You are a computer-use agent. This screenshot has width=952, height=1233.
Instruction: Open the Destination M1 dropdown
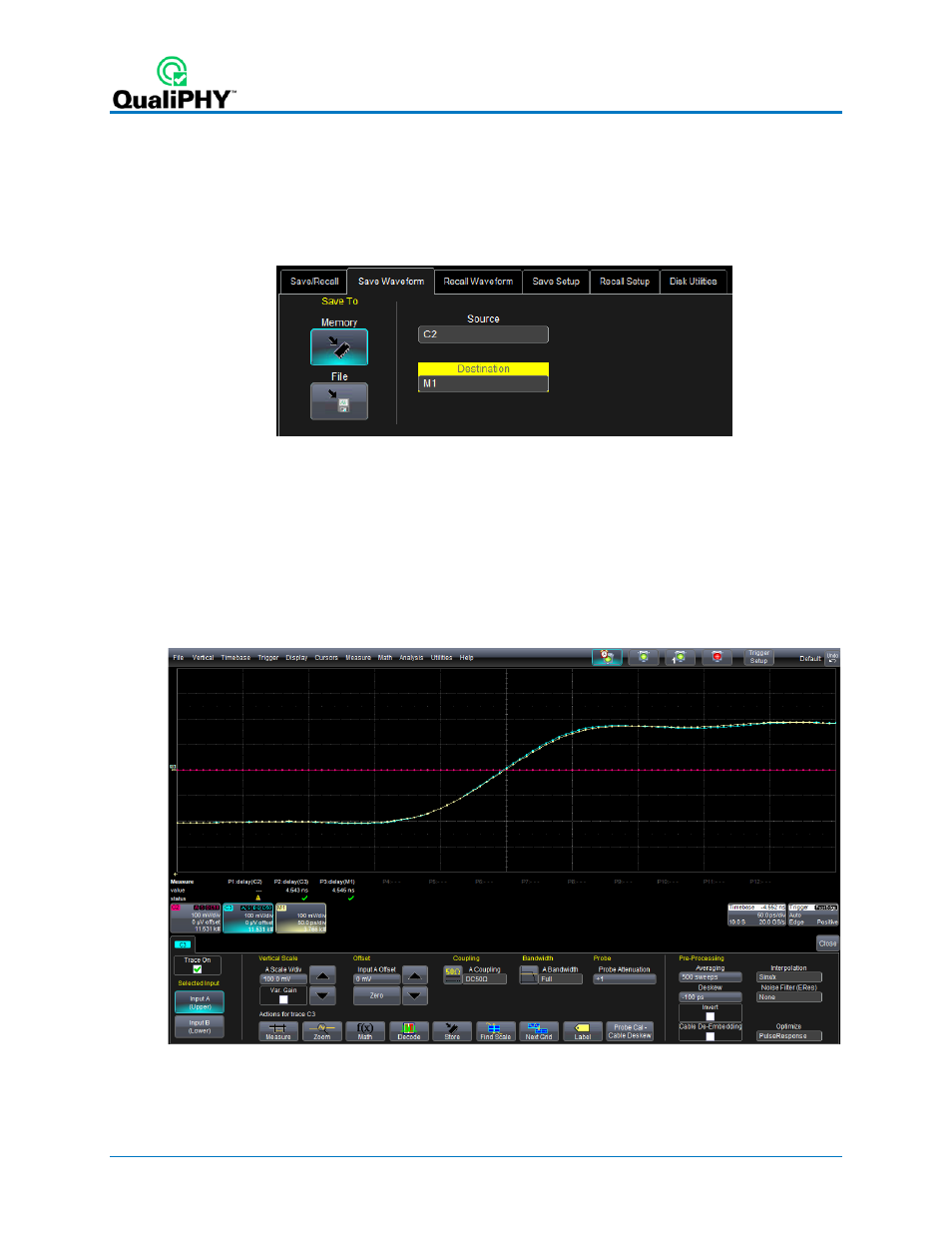pos(483,383)
